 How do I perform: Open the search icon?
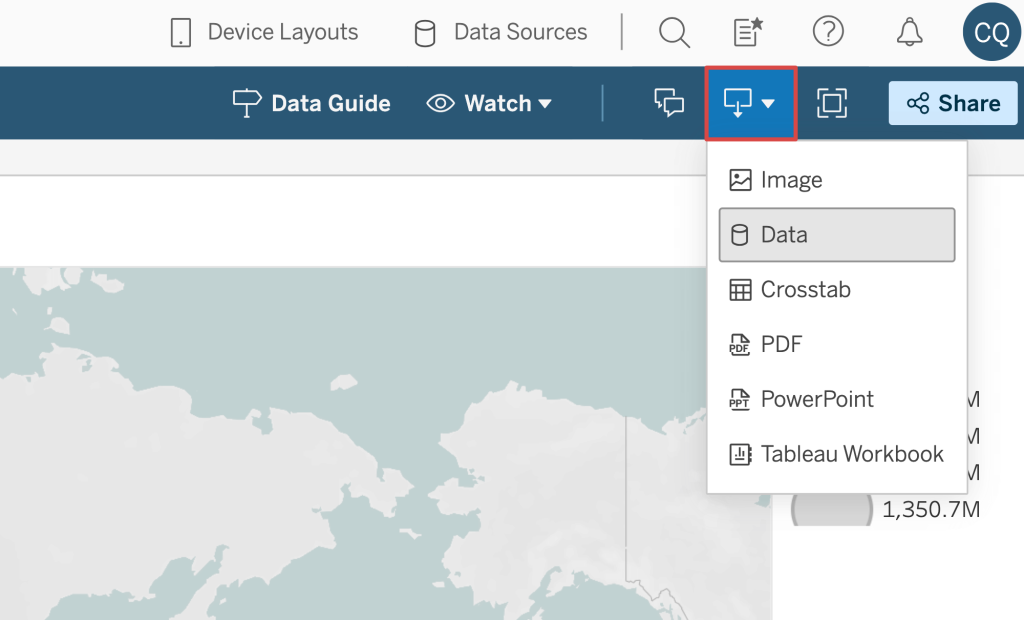(674, 32)
